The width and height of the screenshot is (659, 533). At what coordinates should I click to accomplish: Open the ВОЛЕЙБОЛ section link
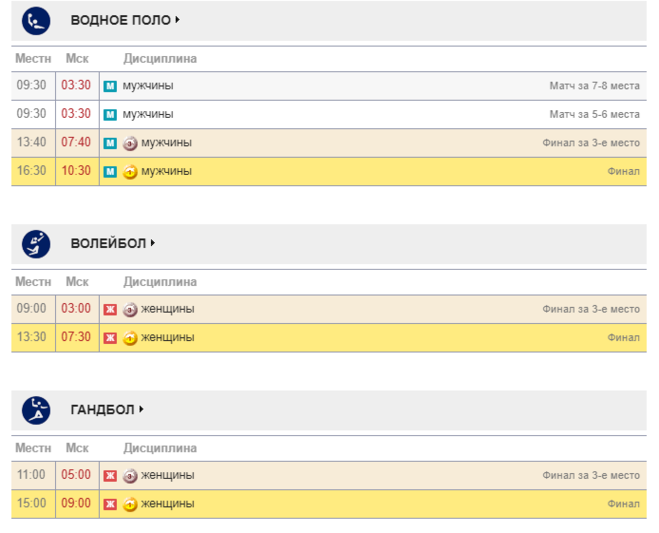pos(108,243)
